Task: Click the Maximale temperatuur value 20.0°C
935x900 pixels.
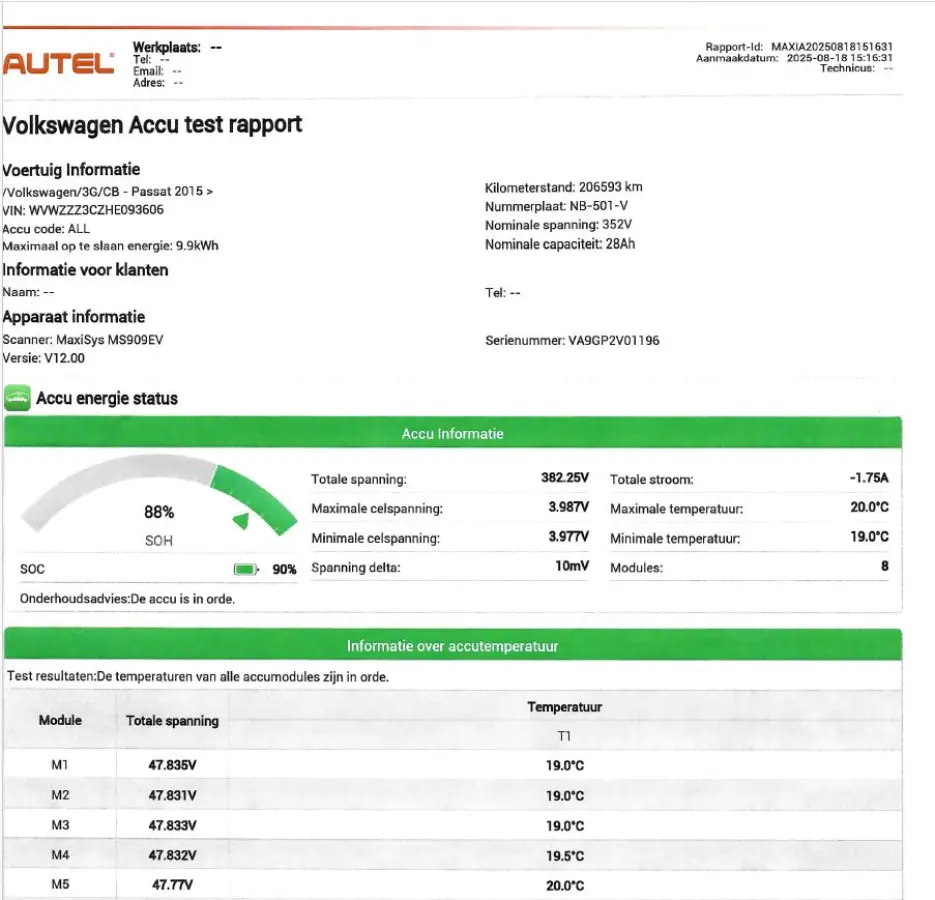Action: point(869,507)
